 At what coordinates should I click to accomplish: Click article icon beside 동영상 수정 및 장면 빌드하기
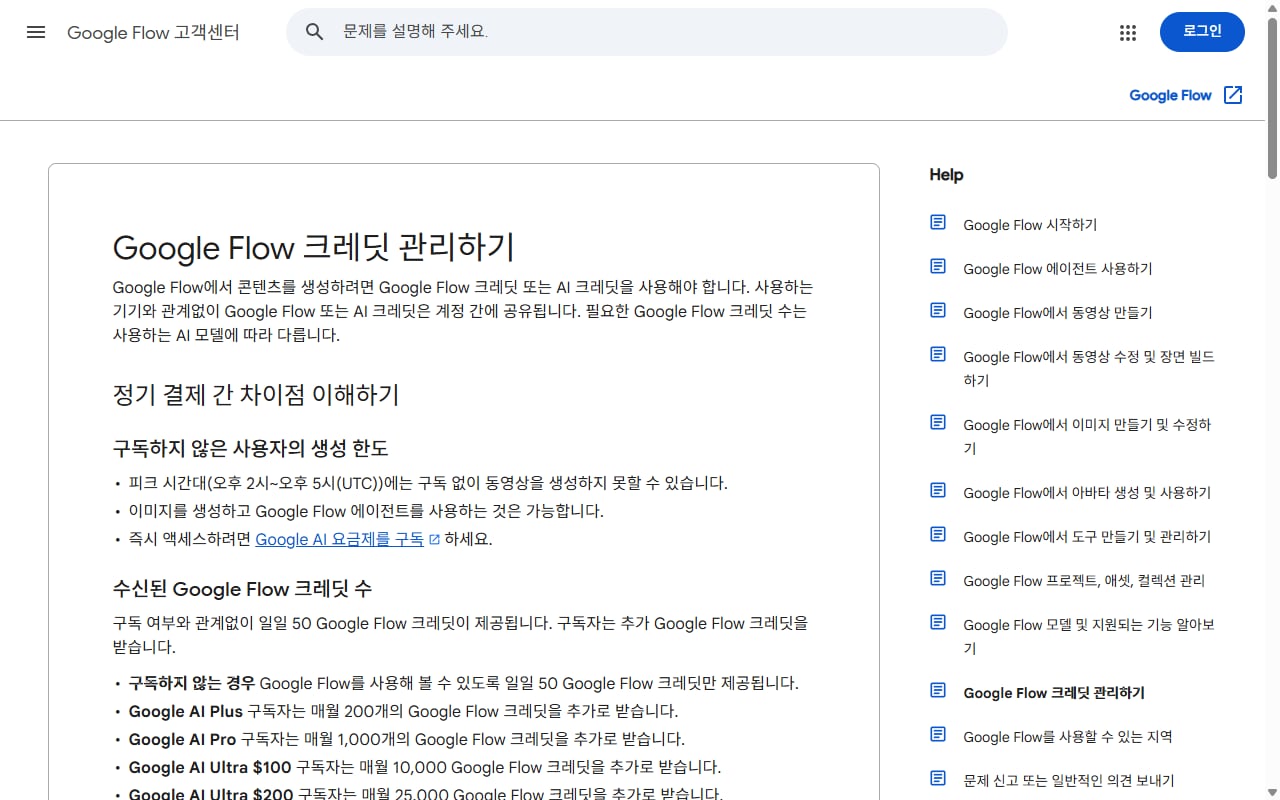coord(938,354)
